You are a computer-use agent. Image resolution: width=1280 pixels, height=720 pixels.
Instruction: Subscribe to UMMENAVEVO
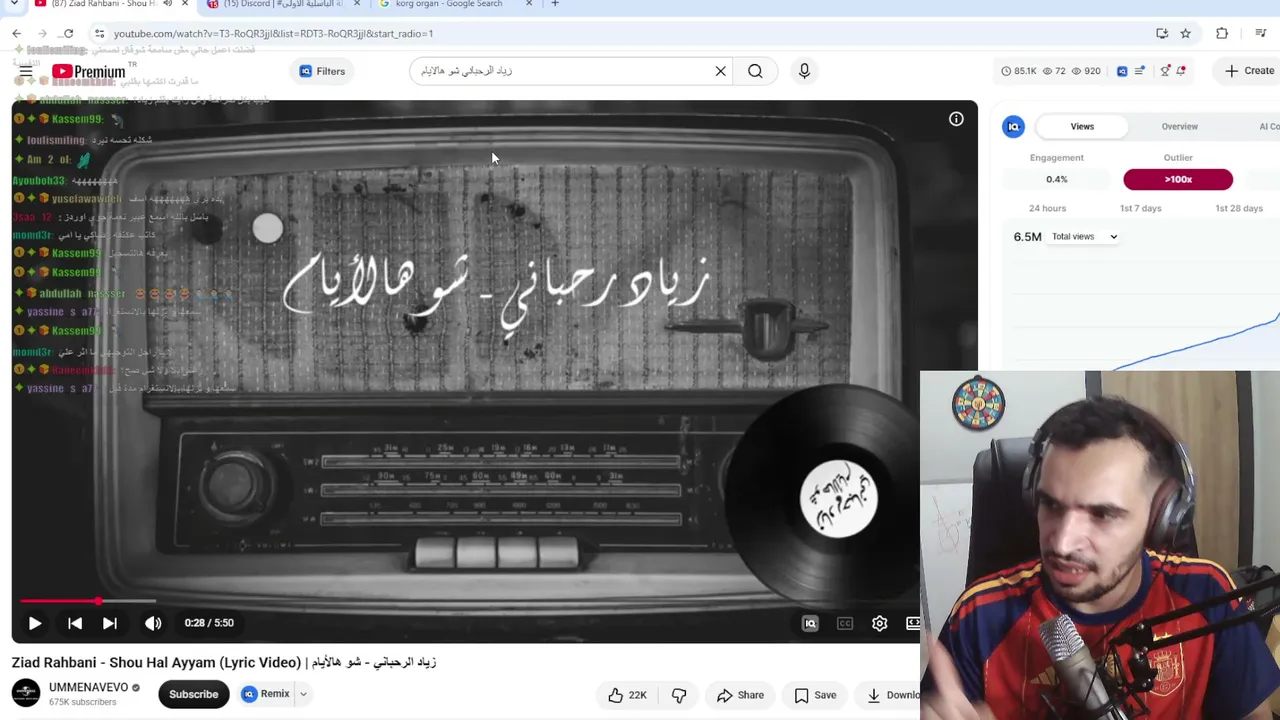click(x=193, y=694)
